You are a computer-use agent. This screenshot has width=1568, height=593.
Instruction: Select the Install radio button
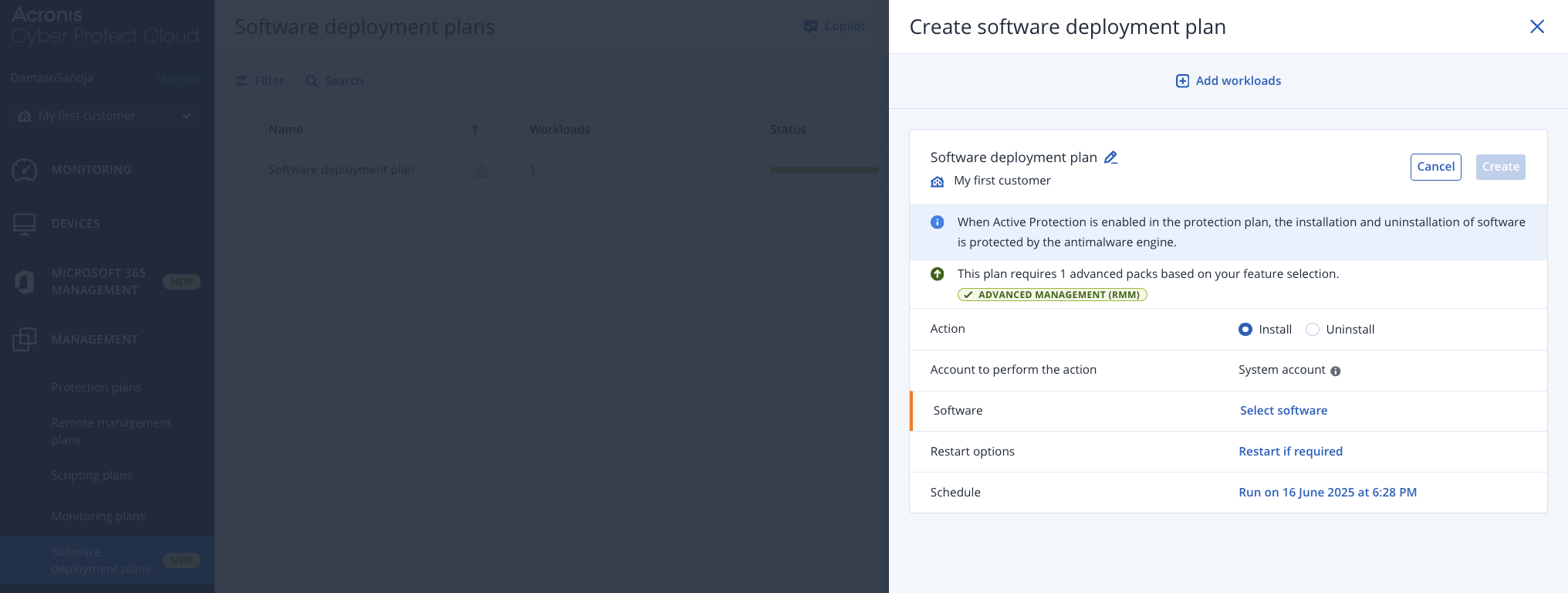point(1245,330)
